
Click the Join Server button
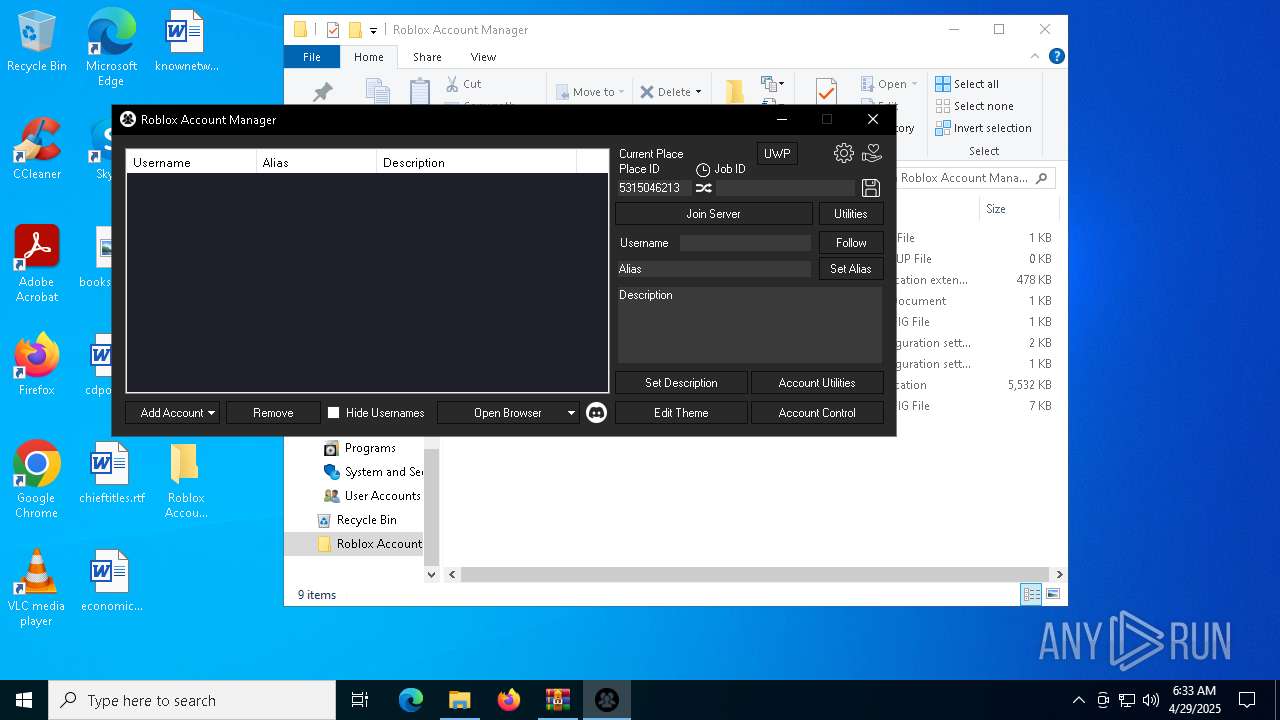(713, 213)
